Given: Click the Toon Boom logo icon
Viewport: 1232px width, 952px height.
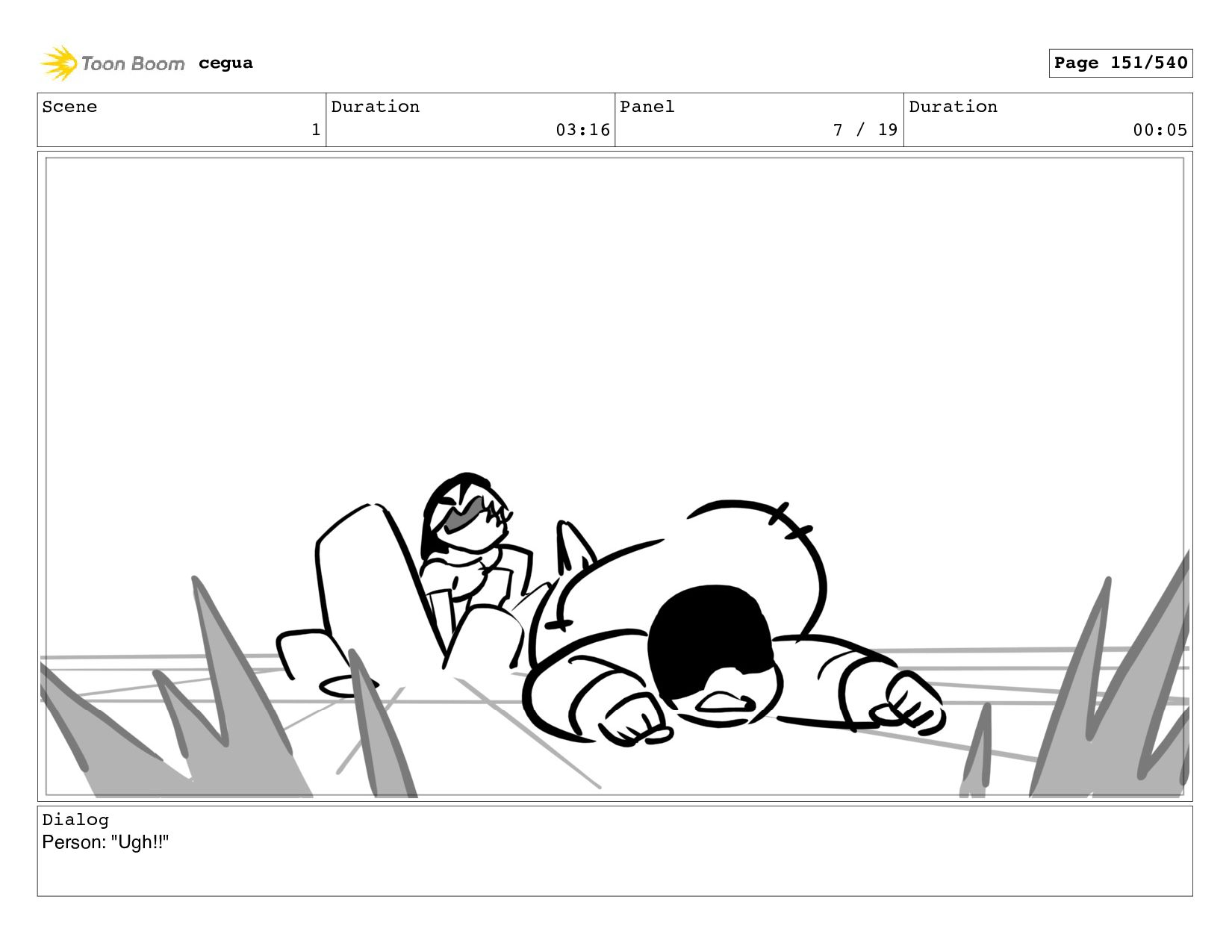Looking at the screenshot, I should pos(58,63).
